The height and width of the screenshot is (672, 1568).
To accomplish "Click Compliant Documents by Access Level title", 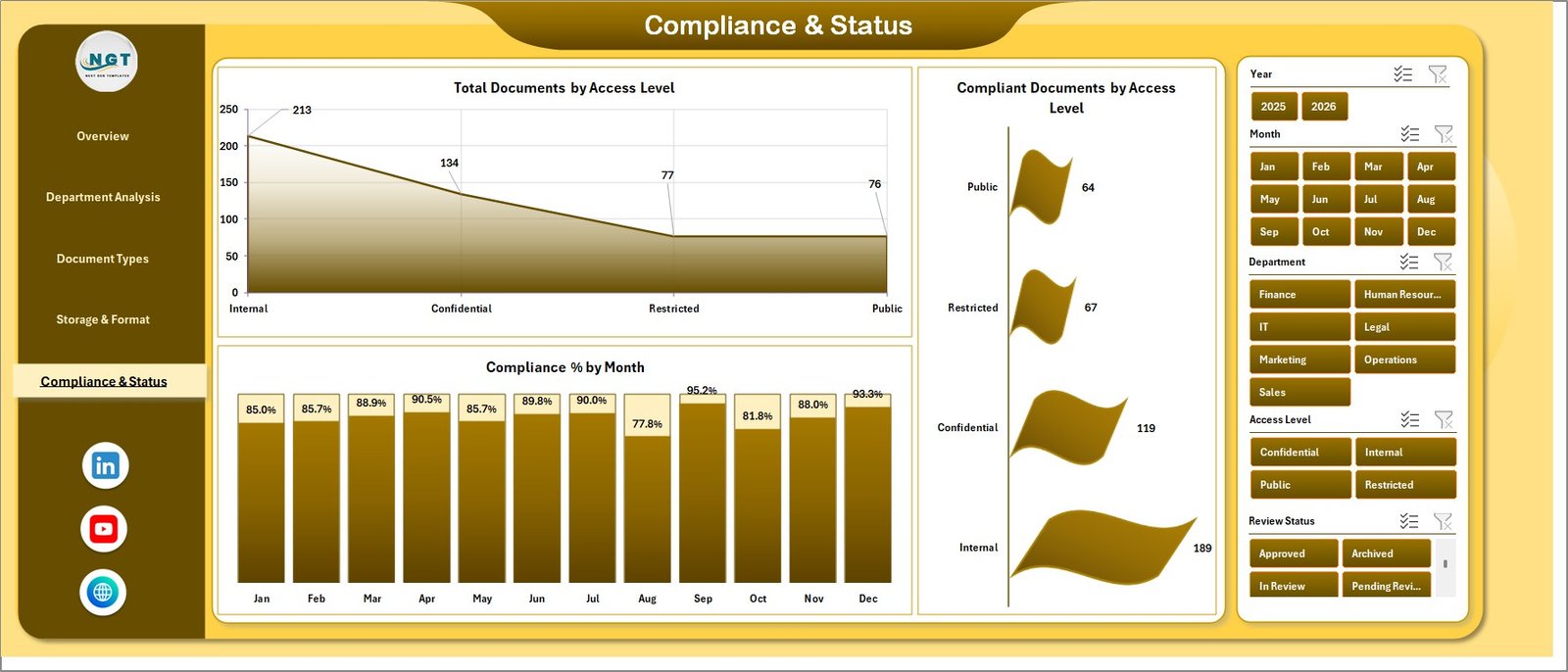I will click(x=1066, y=98).
